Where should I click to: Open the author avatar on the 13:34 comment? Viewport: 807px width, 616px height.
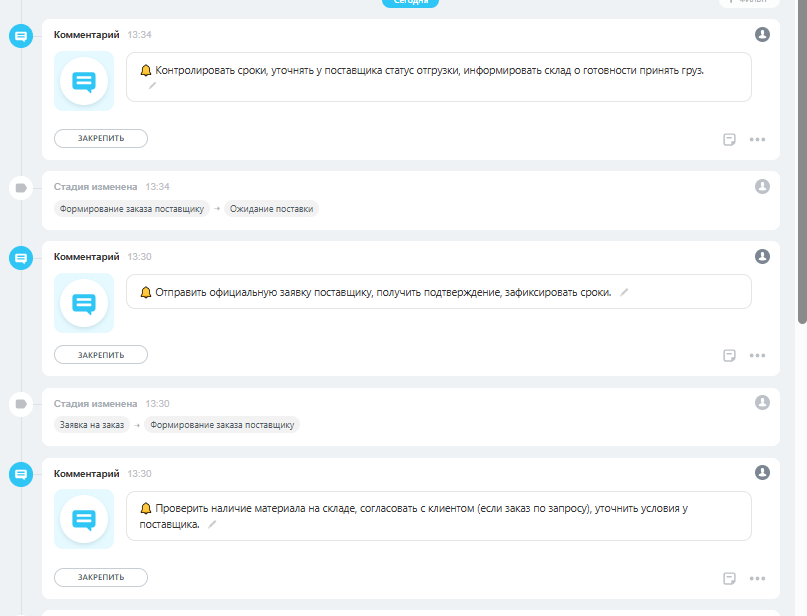pos(763,35)
